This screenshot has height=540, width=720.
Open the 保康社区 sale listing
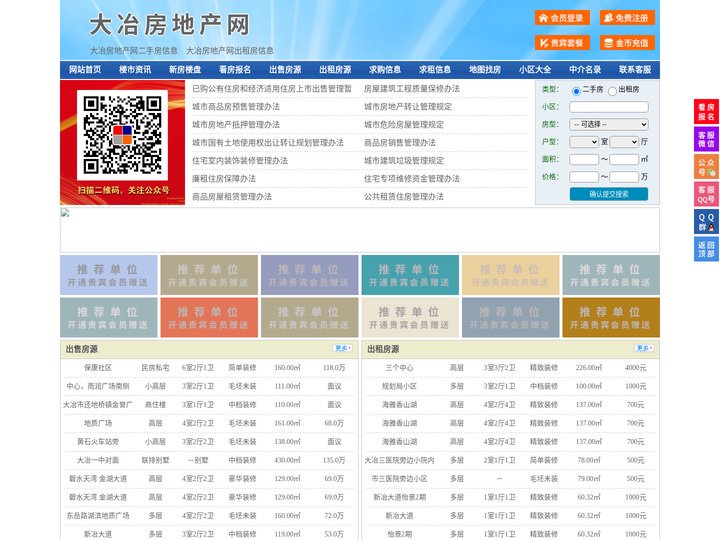coord(97,367)
